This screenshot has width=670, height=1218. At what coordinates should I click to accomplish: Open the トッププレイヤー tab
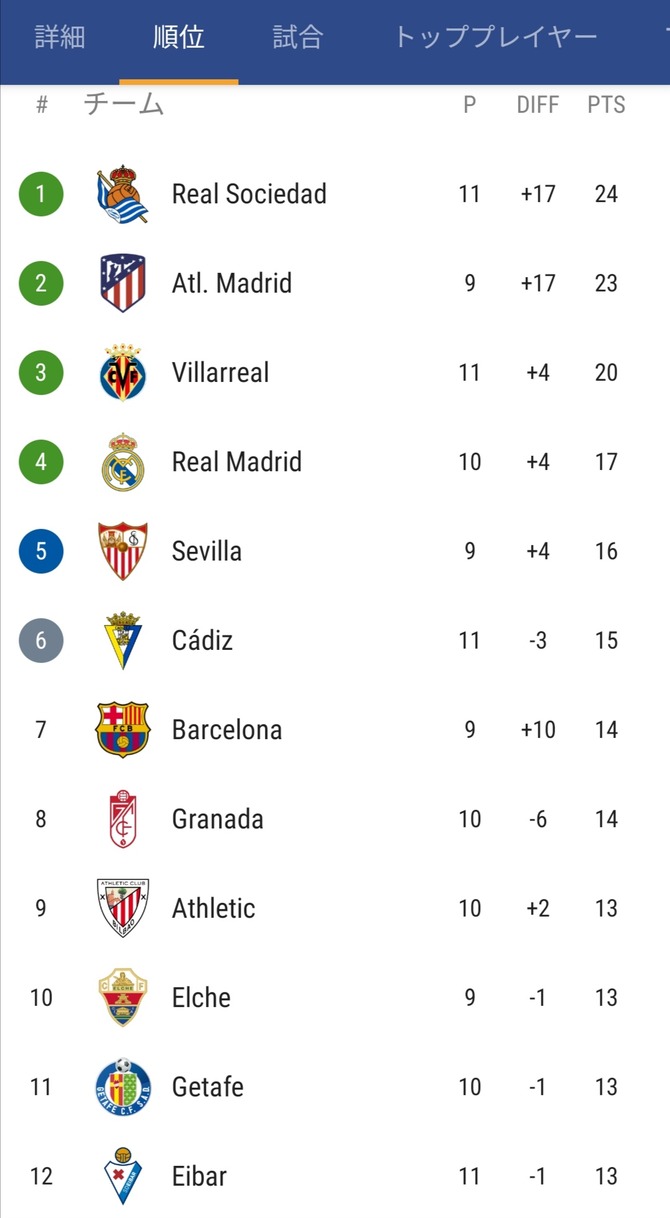(x=496, y=38)
